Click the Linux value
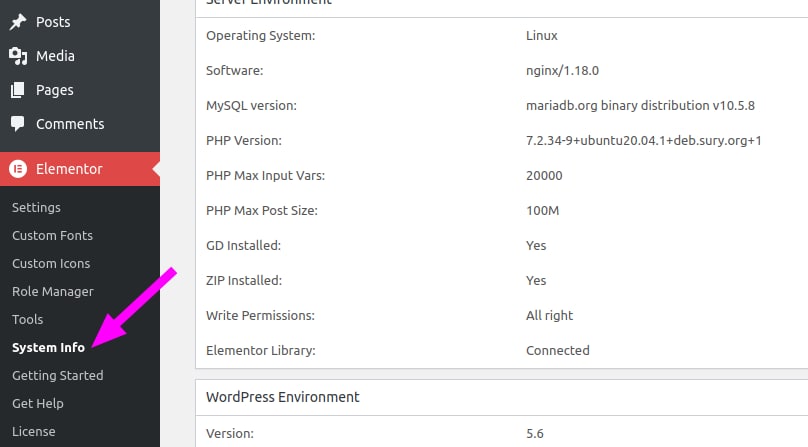The height and width of the screenshot is (447, 808). click(542, 36)
